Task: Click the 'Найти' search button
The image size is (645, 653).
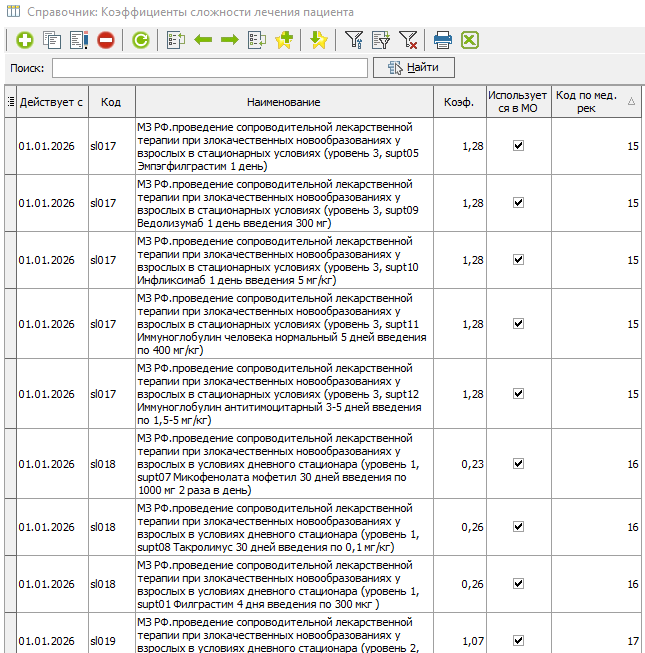Action: click(413, 67)
